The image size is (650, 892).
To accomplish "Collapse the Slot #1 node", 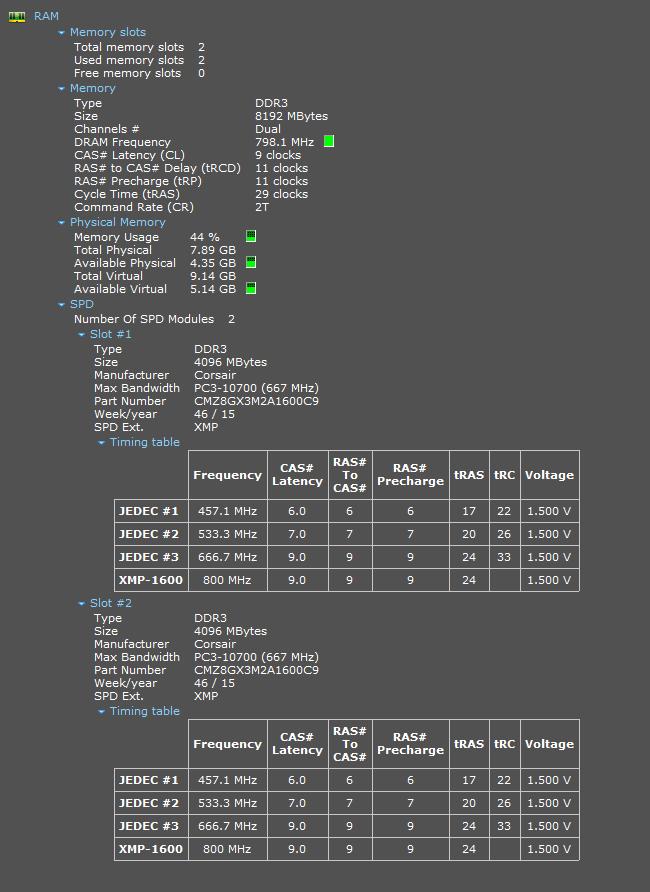I will point(82,335).
